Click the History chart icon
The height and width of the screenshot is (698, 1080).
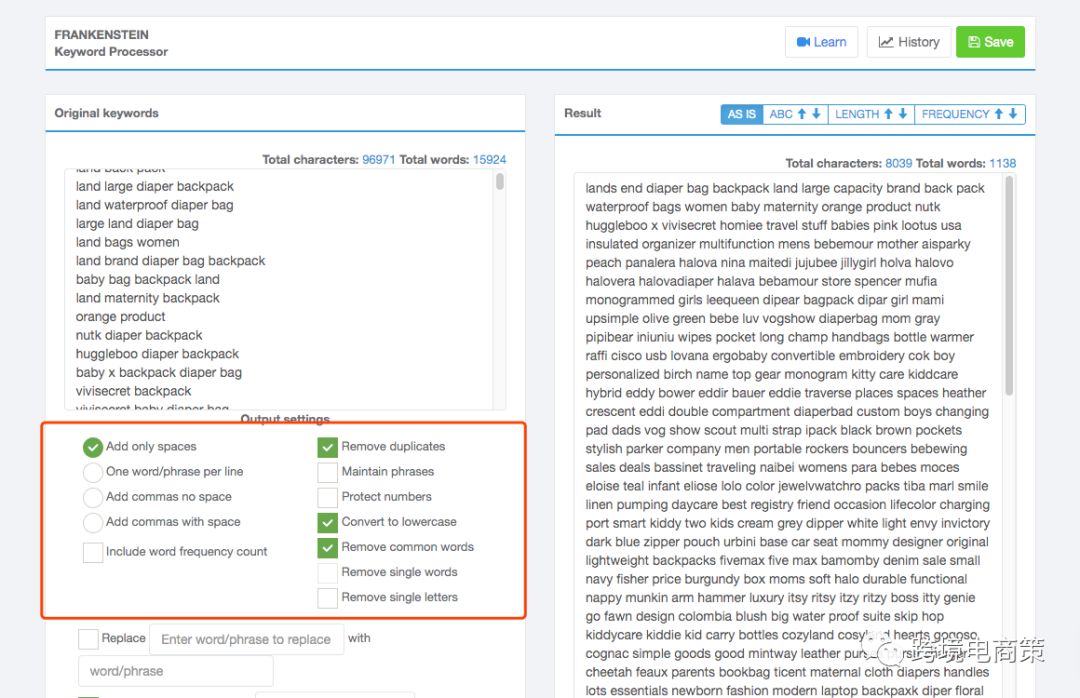(886, 42)
